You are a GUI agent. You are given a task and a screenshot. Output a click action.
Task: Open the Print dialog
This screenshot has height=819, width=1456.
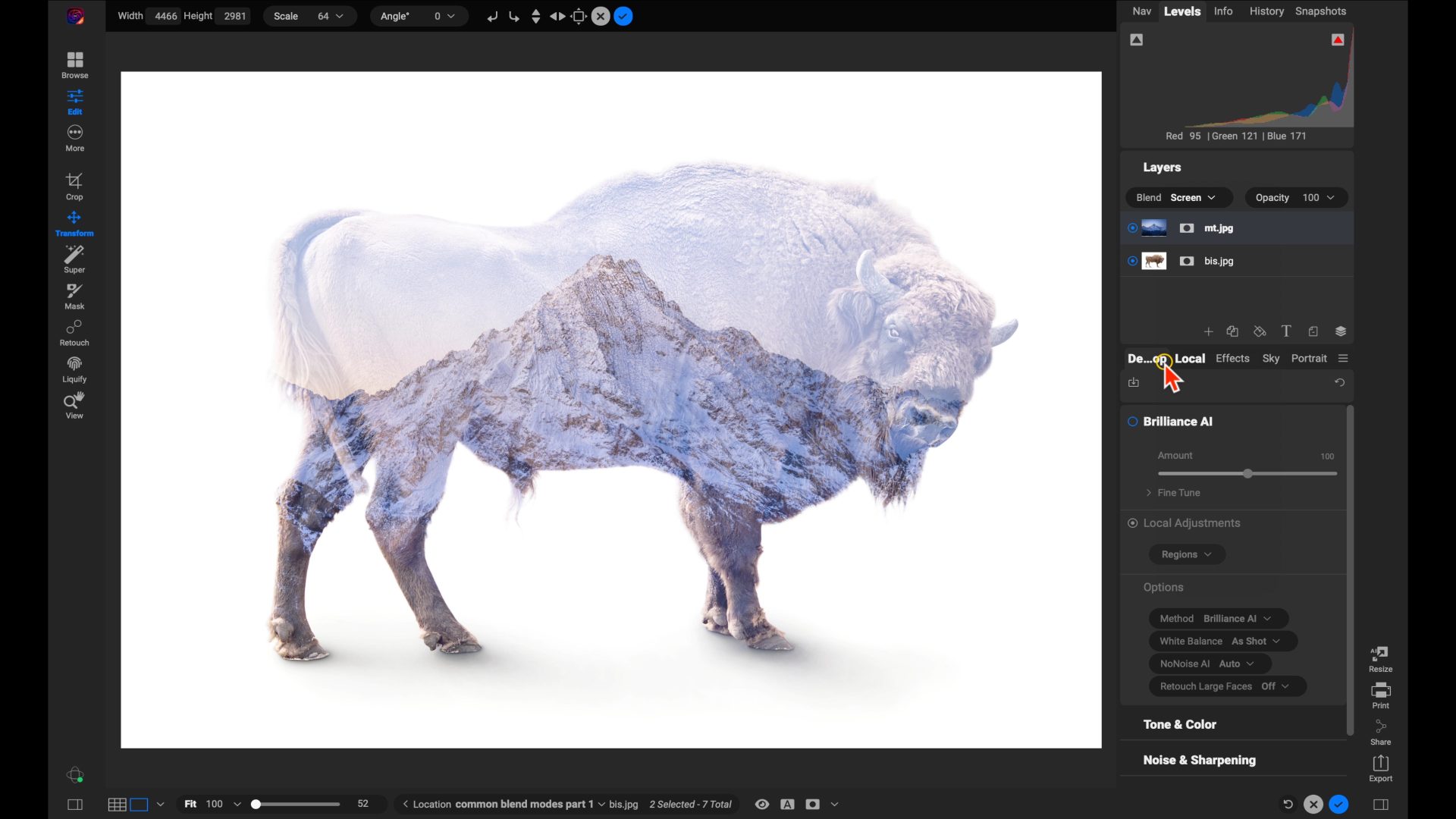(x=1380, y=695)
